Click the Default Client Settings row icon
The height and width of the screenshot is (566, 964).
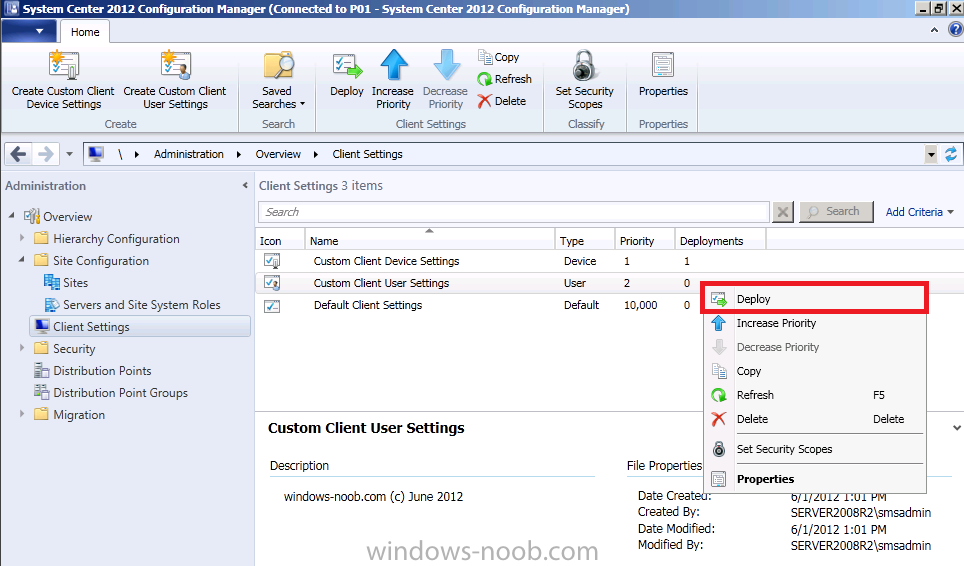tap(272, 305)
